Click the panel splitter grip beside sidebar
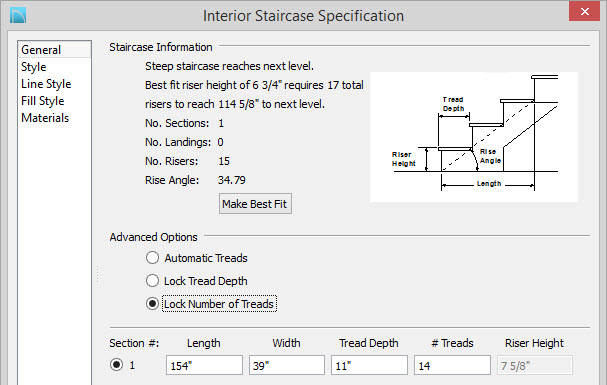Viewport: 607px width, 385px height. point(98,275)
